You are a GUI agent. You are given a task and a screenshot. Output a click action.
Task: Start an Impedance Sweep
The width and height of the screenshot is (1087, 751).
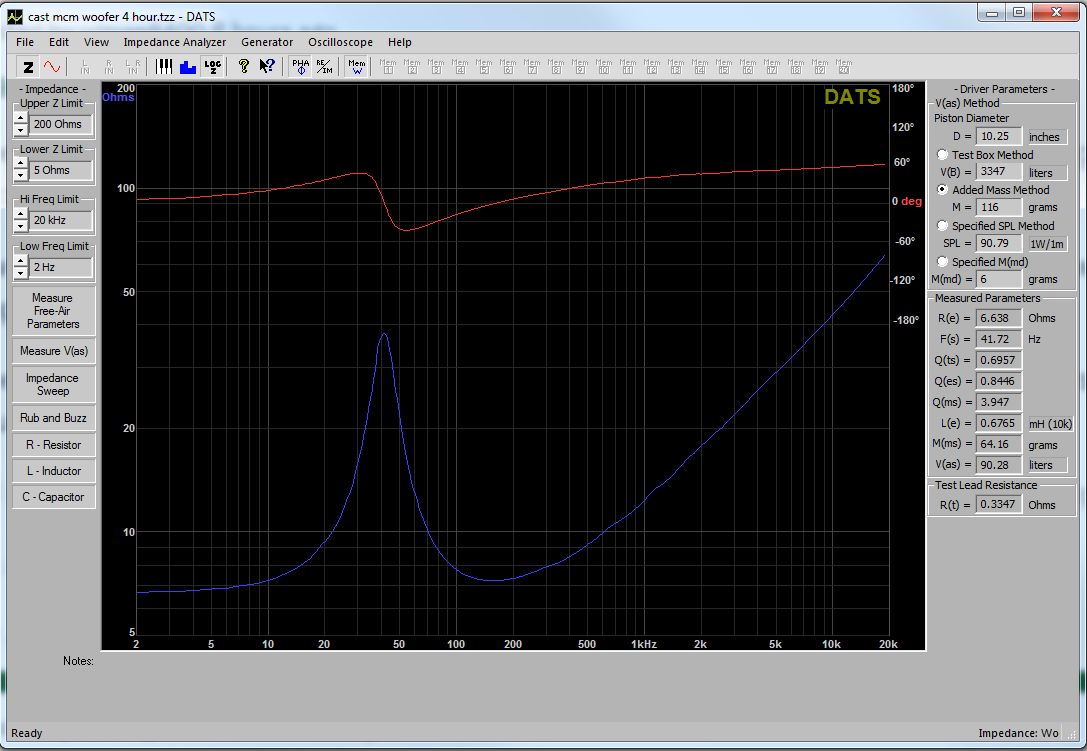pos(53,384)
